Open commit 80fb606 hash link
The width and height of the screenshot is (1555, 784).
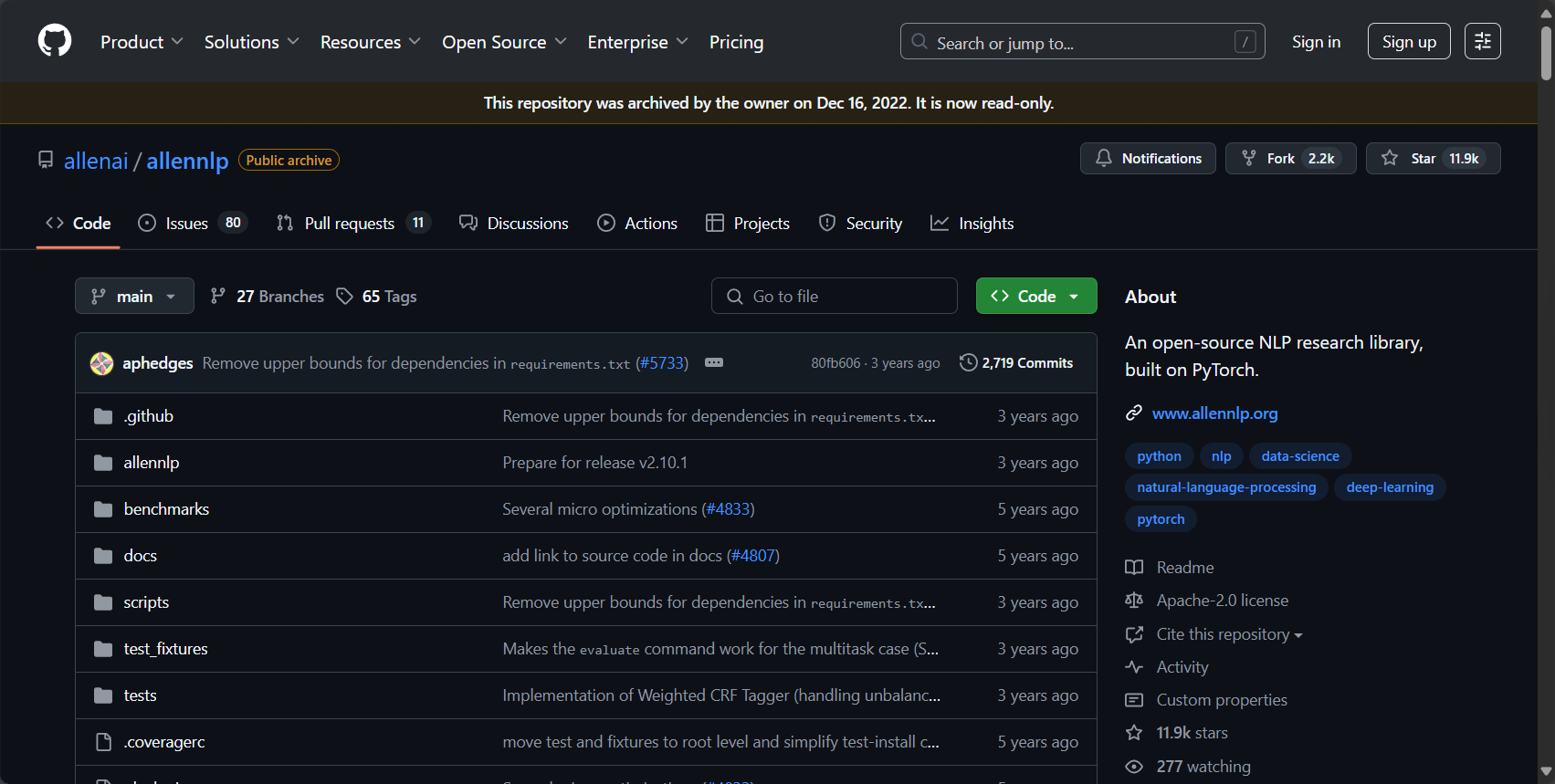835,363
